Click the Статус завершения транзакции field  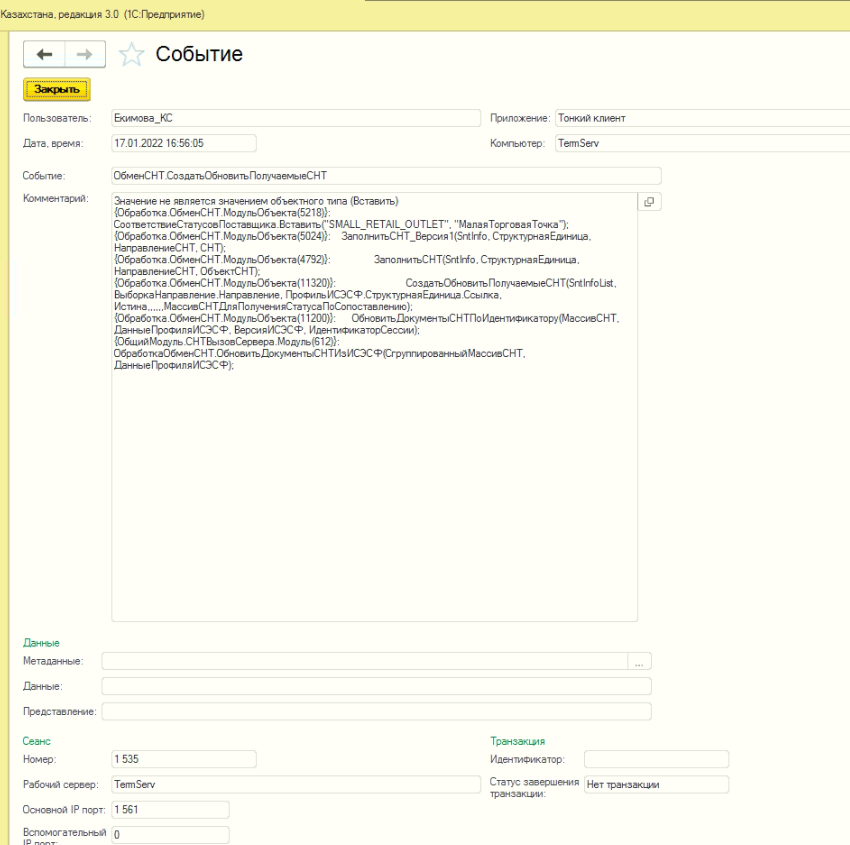coord(656,785)
